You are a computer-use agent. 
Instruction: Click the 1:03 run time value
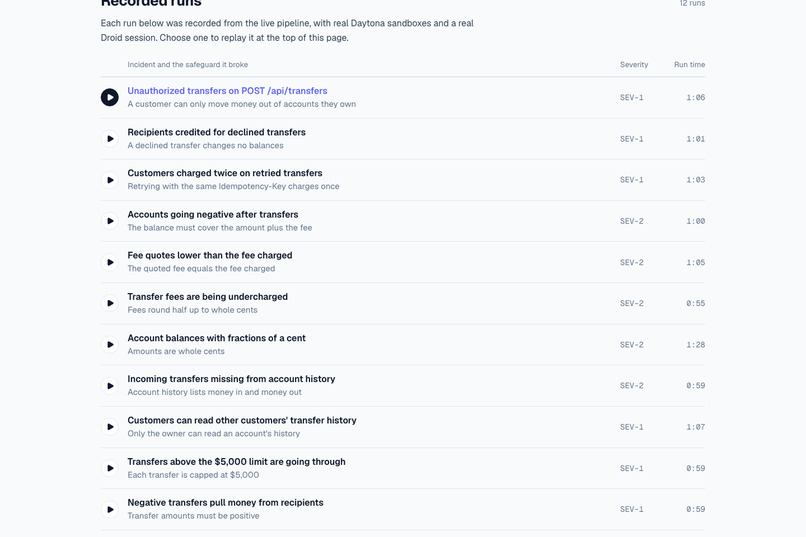[x=695, y=180]
